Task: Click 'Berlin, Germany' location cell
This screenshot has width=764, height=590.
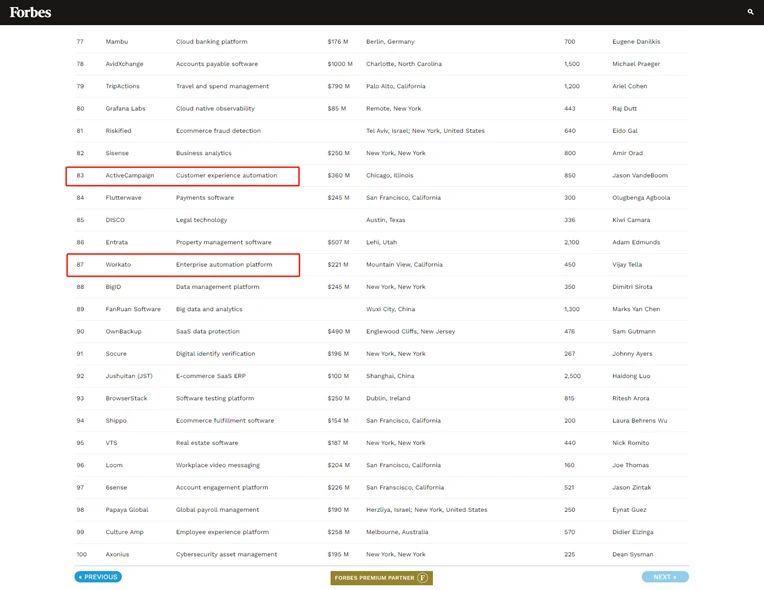Action: [x=390, y=42]
